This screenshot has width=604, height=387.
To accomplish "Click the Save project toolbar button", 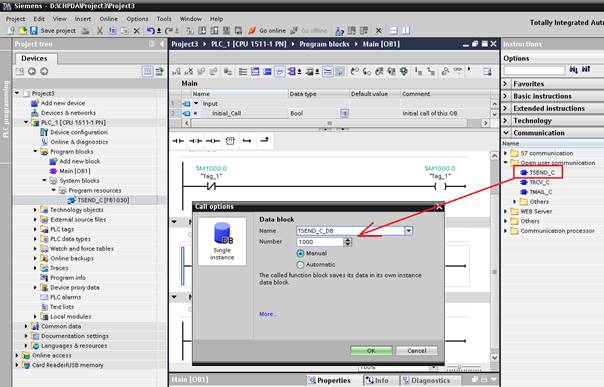I will click(x=53, y=30).
